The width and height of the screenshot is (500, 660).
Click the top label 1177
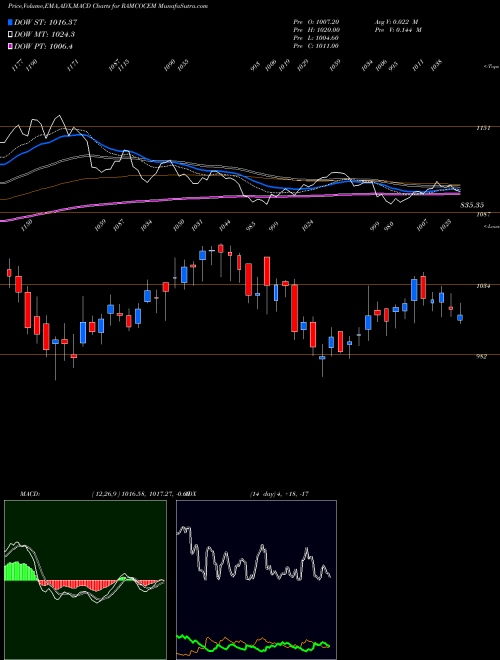tap(18, 65)
